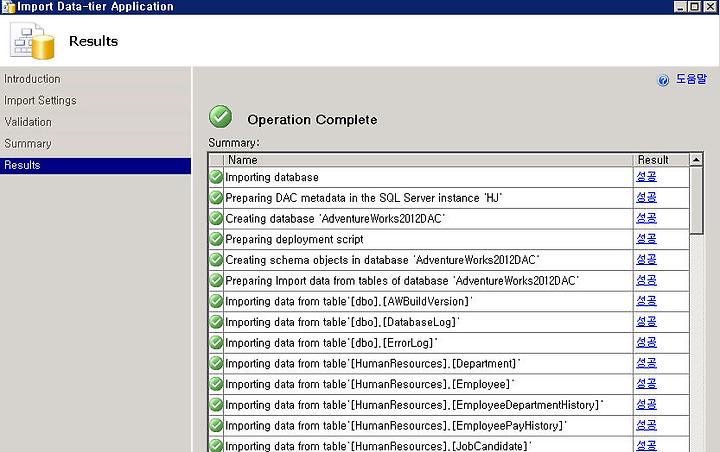720x452 pixels.
Task: Click the title bar application icon
Action: point(8,7)
